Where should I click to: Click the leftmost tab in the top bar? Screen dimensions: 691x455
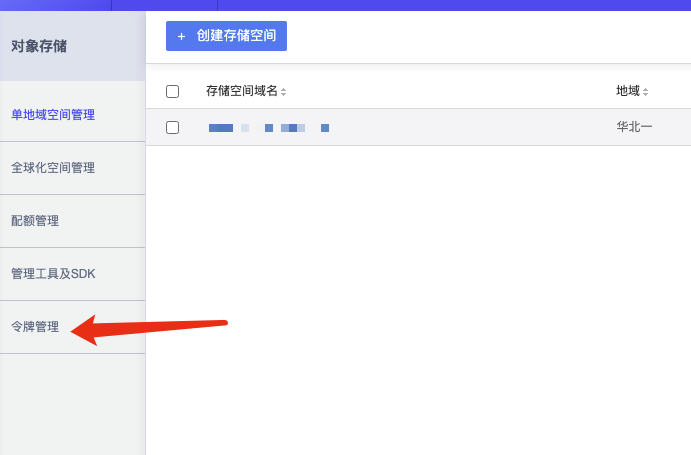click(55, 4)
